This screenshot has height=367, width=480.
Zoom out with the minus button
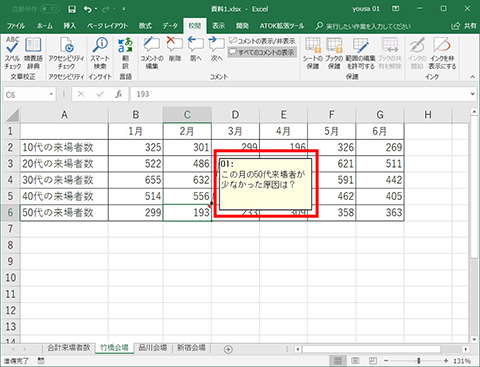tap(386, 361)
